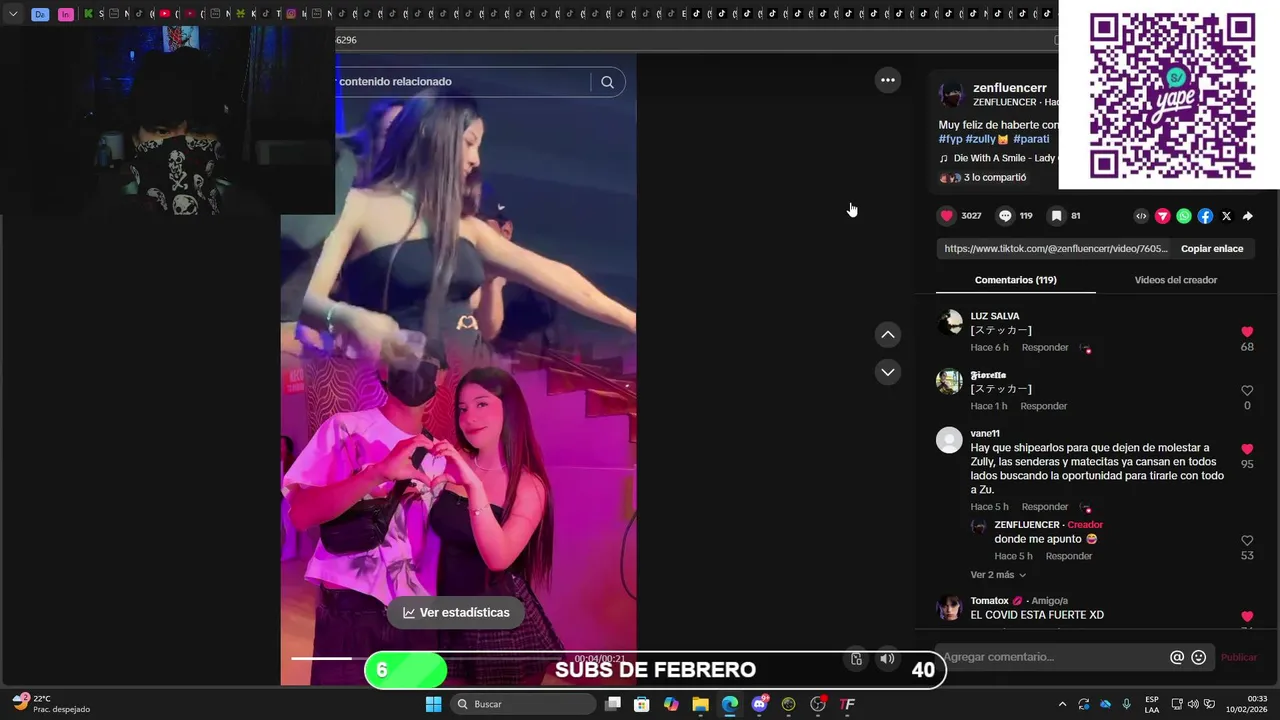Open the #parati hashtag link
Image resolution: width=1280 pixels, height=720 pixels.
(x=1031, y=139)
